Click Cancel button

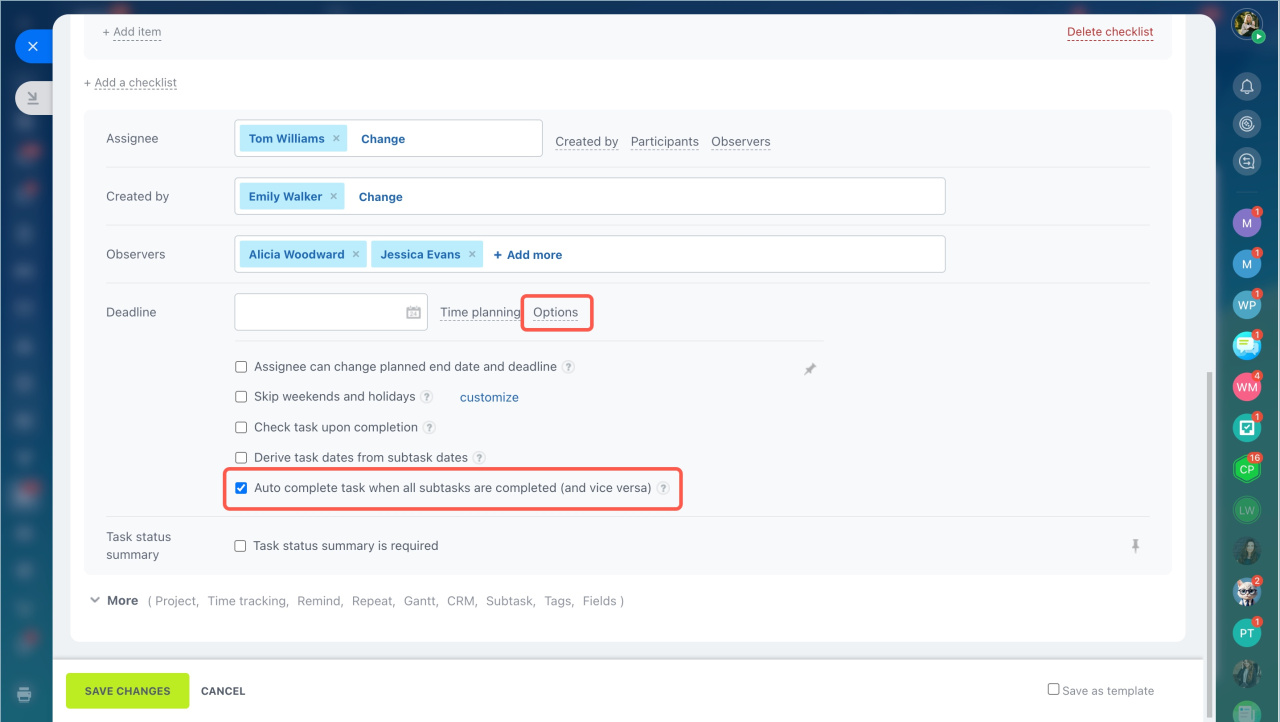click(x=223, y=691)
